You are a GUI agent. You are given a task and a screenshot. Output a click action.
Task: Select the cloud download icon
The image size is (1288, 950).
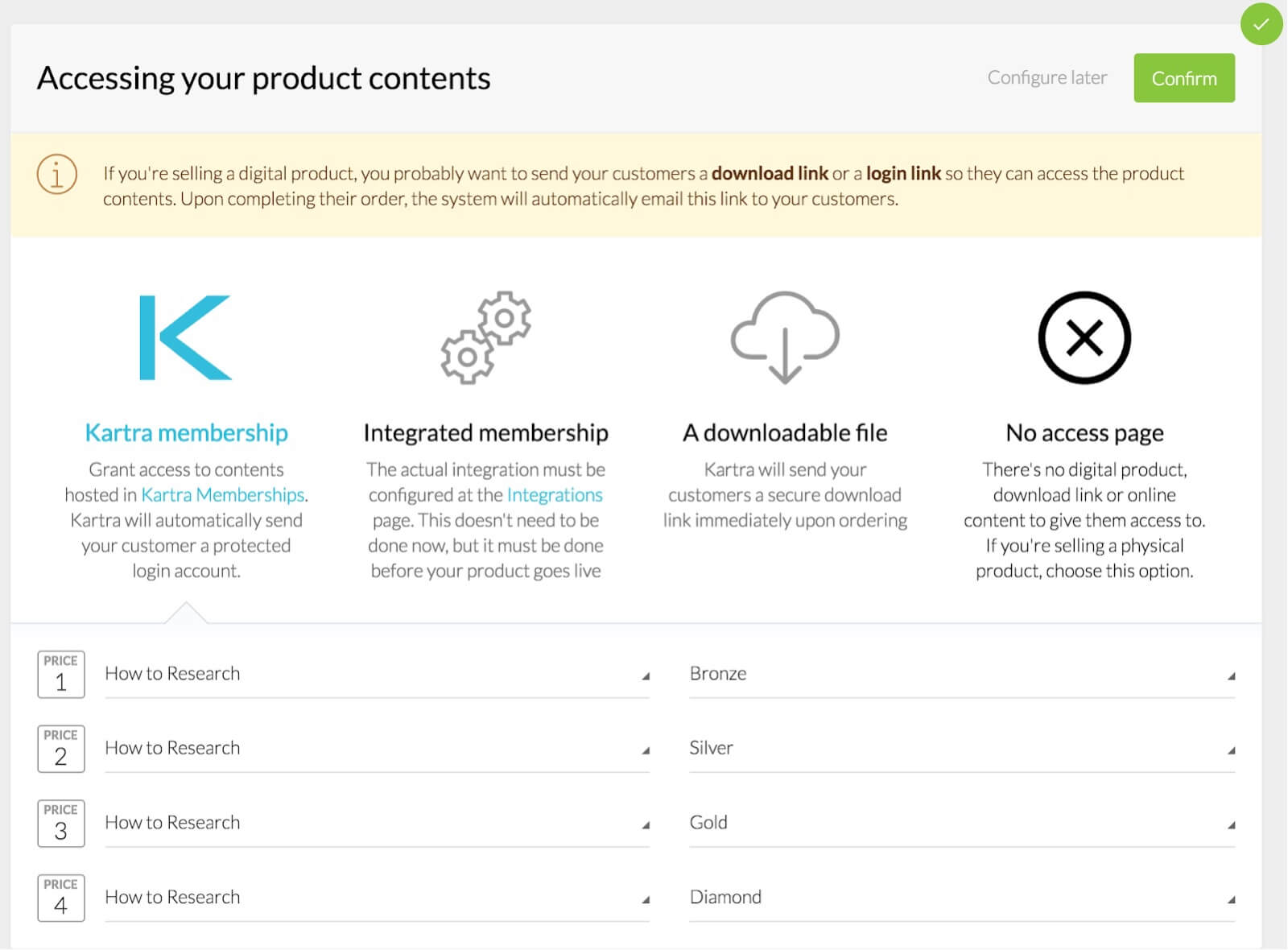point(785,337)
